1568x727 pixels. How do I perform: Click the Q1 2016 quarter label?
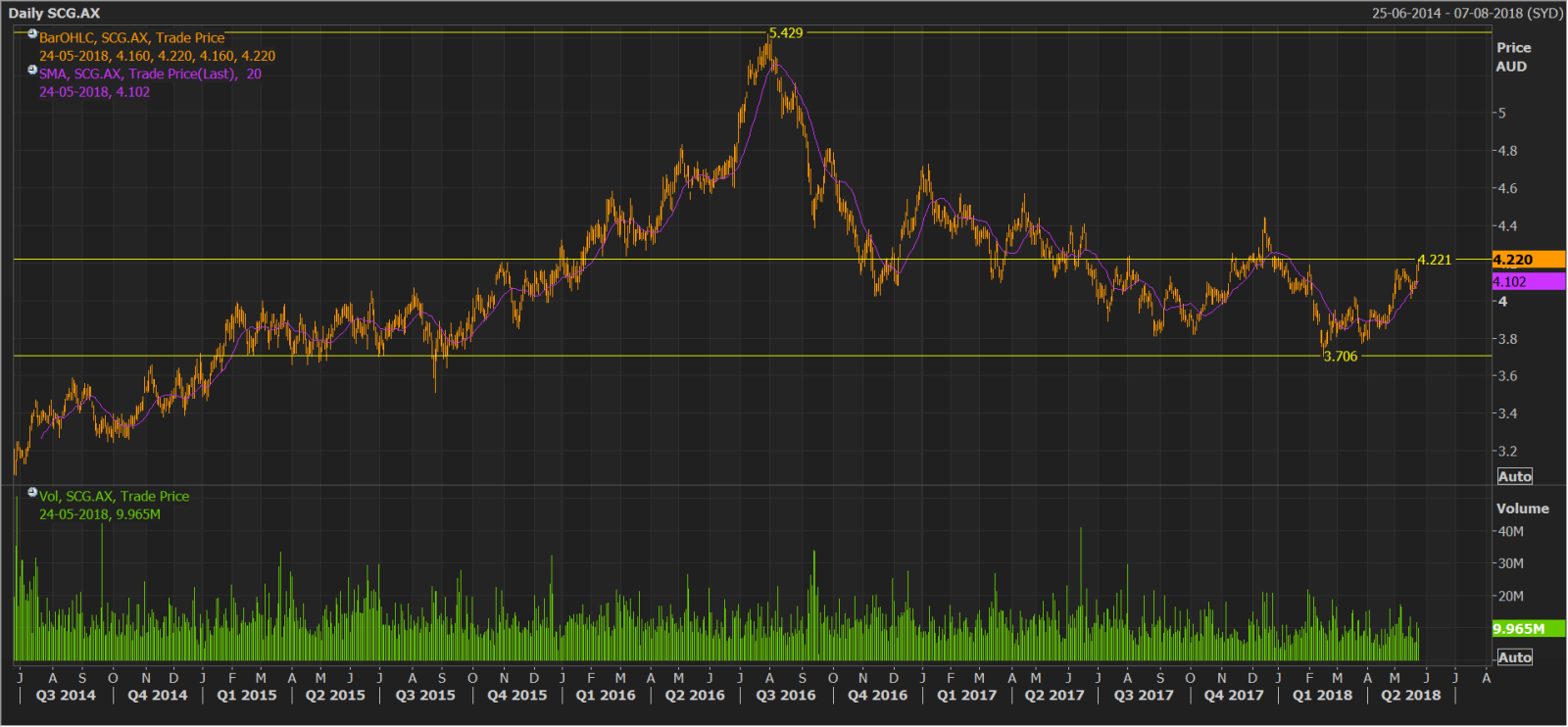tap(606, 696)
